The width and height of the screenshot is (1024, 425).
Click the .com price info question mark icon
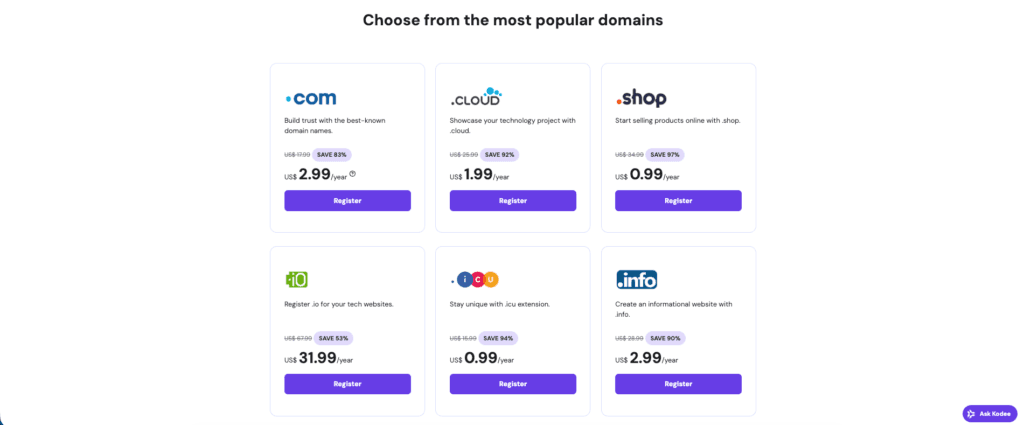(352, 174)
